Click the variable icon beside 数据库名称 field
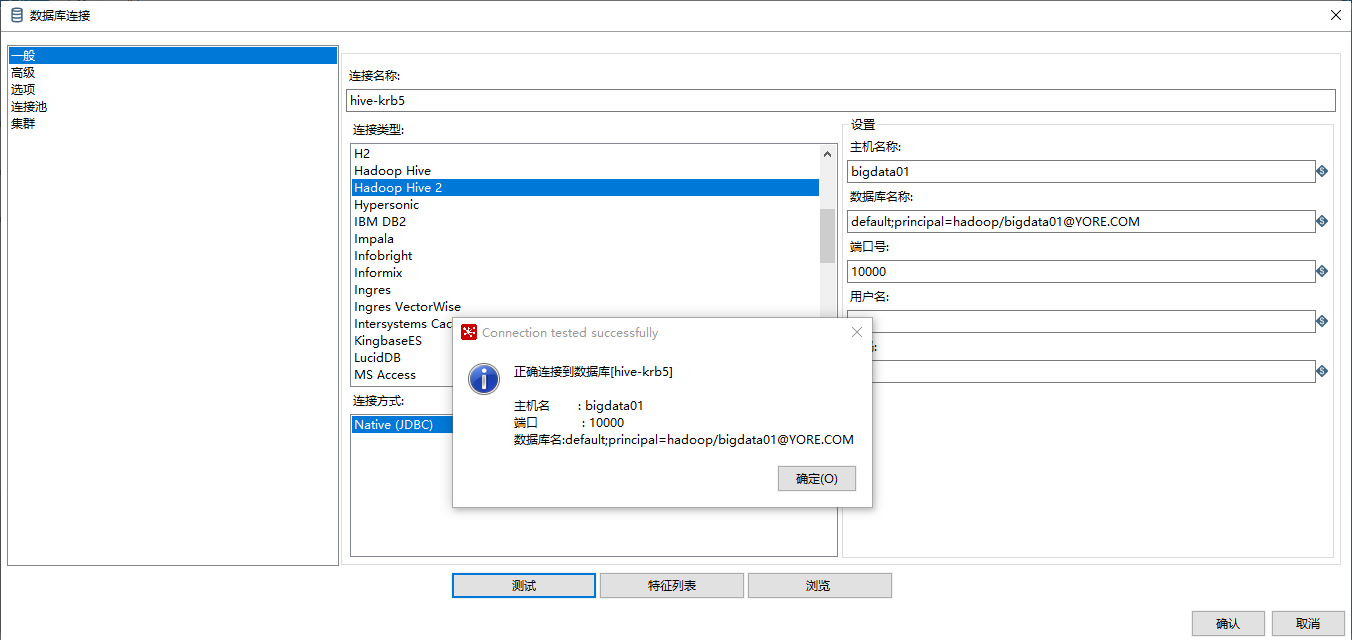This screenshot has width=1352, height=640. (x=1322, y=221)
